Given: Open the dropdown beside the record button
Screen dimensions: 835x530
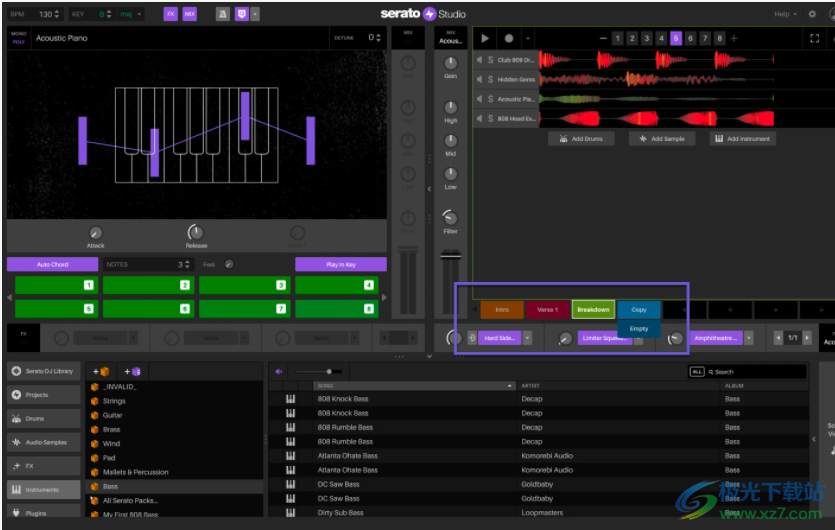Looking at the screenshot, I should pyautogui.click(x=528, y=38).
